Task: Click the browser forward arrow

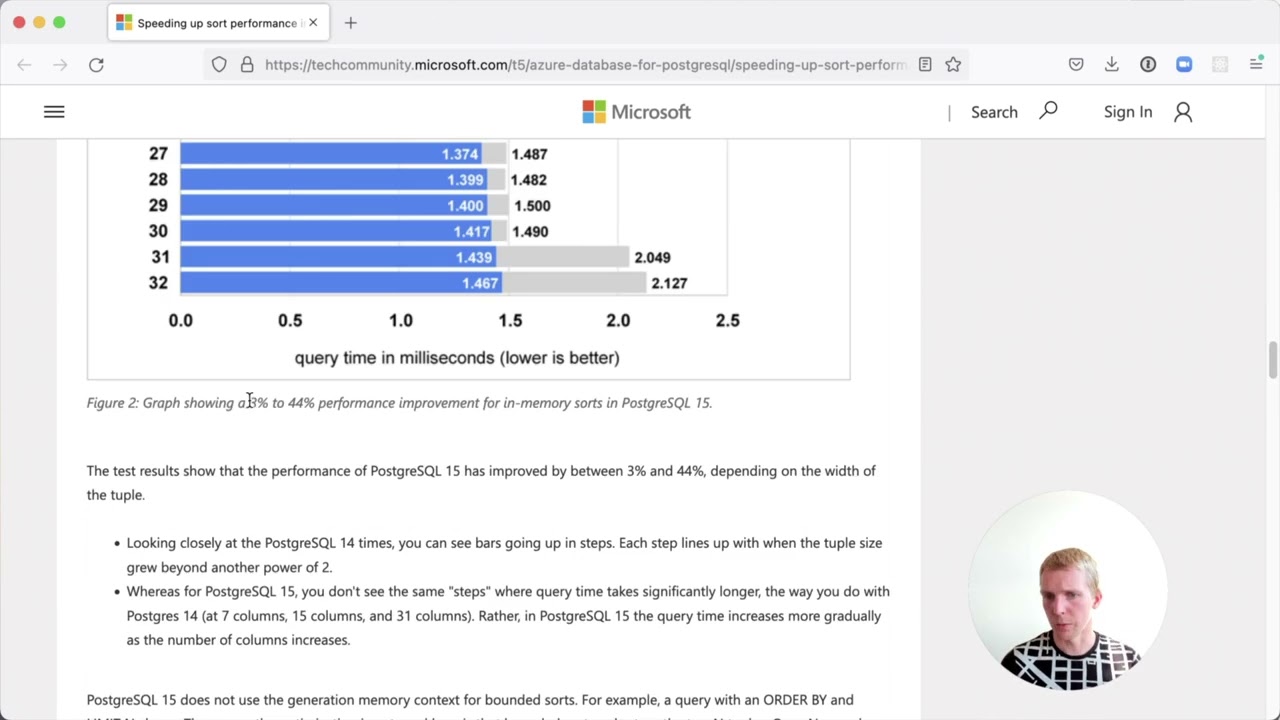Action: click(x=60, y=65)
